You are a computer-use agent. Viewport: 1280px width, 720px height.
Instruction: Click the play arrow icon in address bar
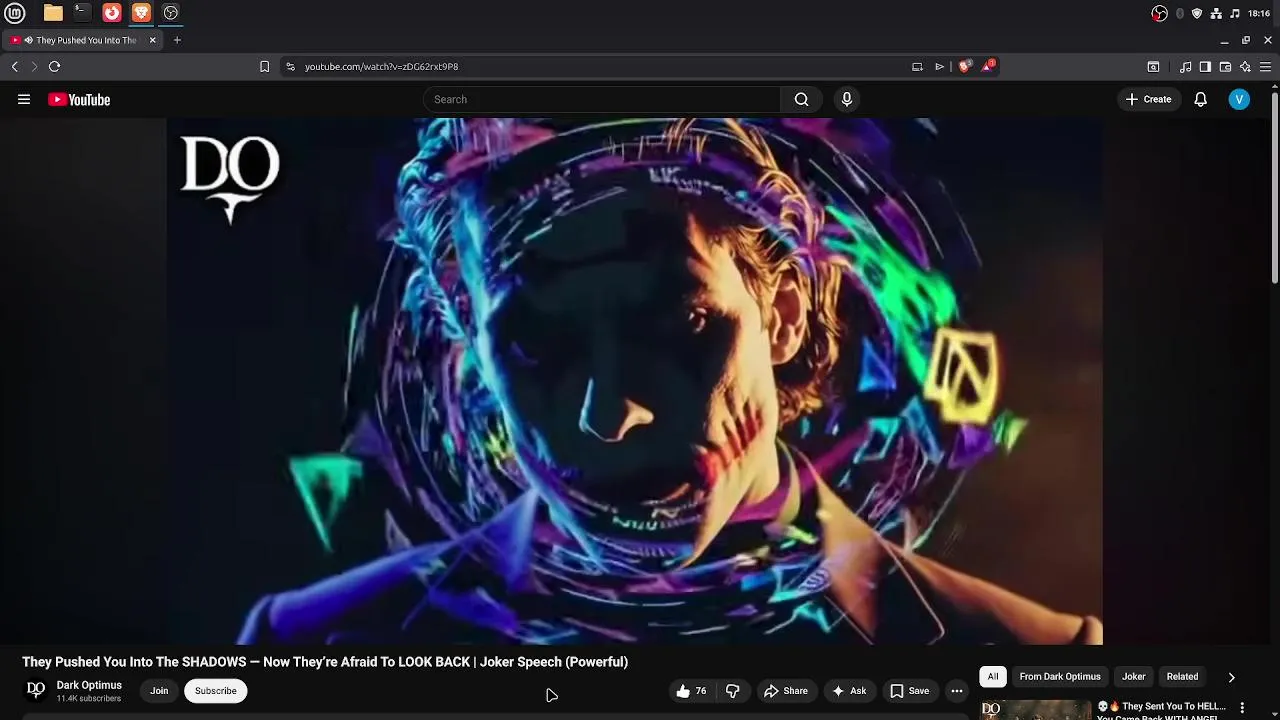pyautogui.click(x=939, y=66)
